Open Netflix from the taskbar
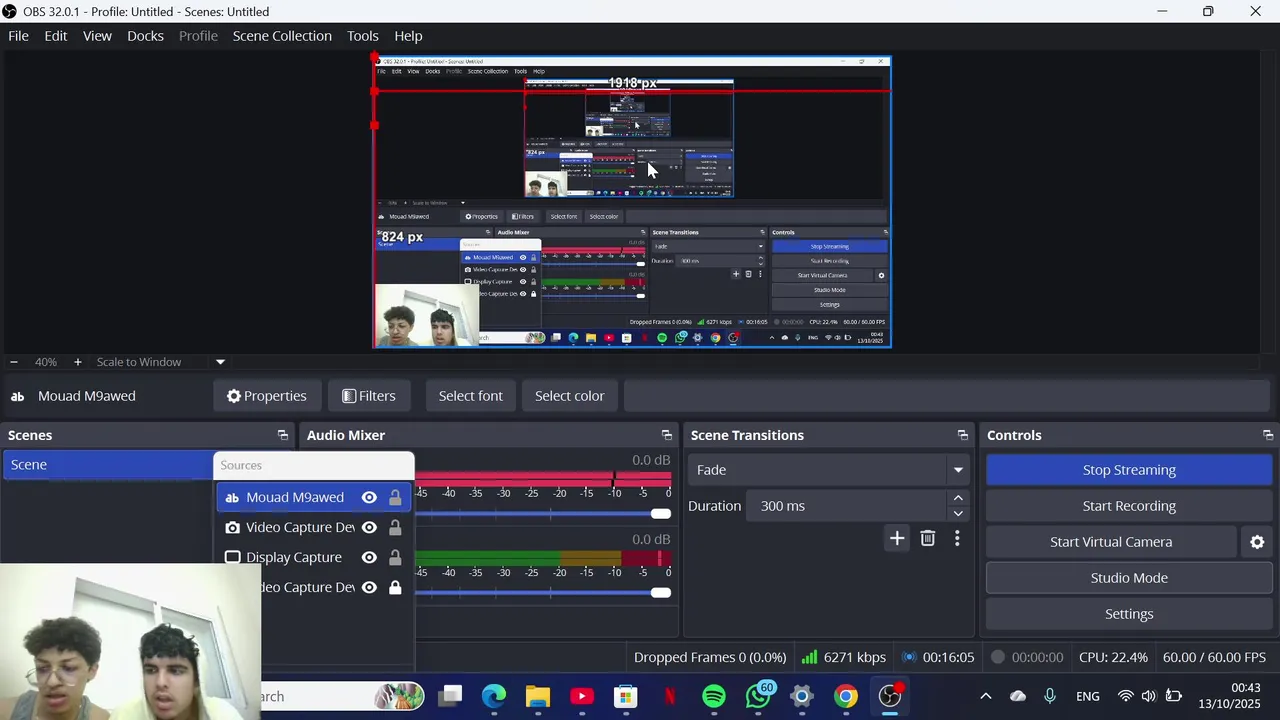 click(670, 696)
